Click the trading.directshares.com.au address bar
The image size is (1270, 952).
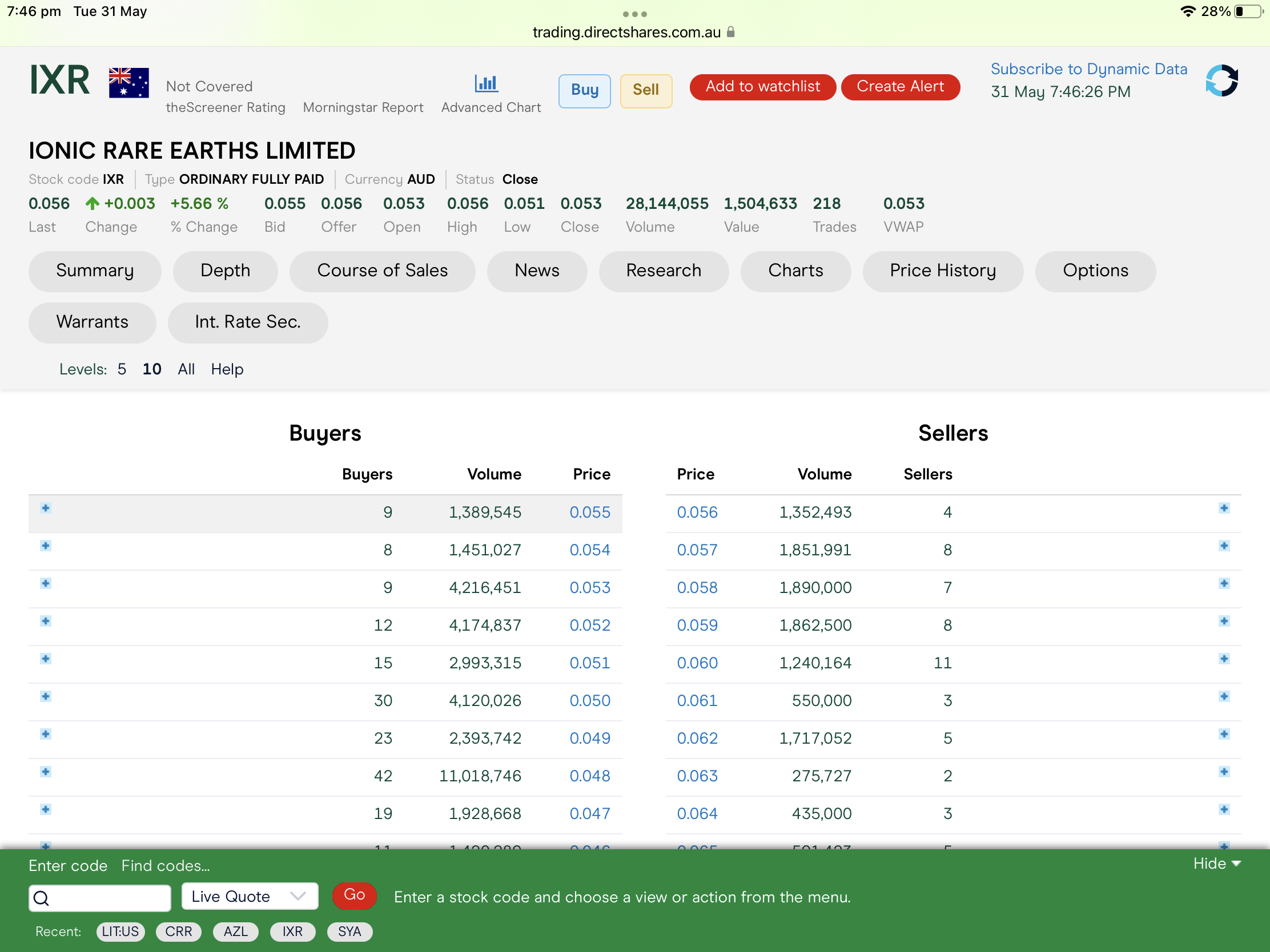(x=627, y=32)
